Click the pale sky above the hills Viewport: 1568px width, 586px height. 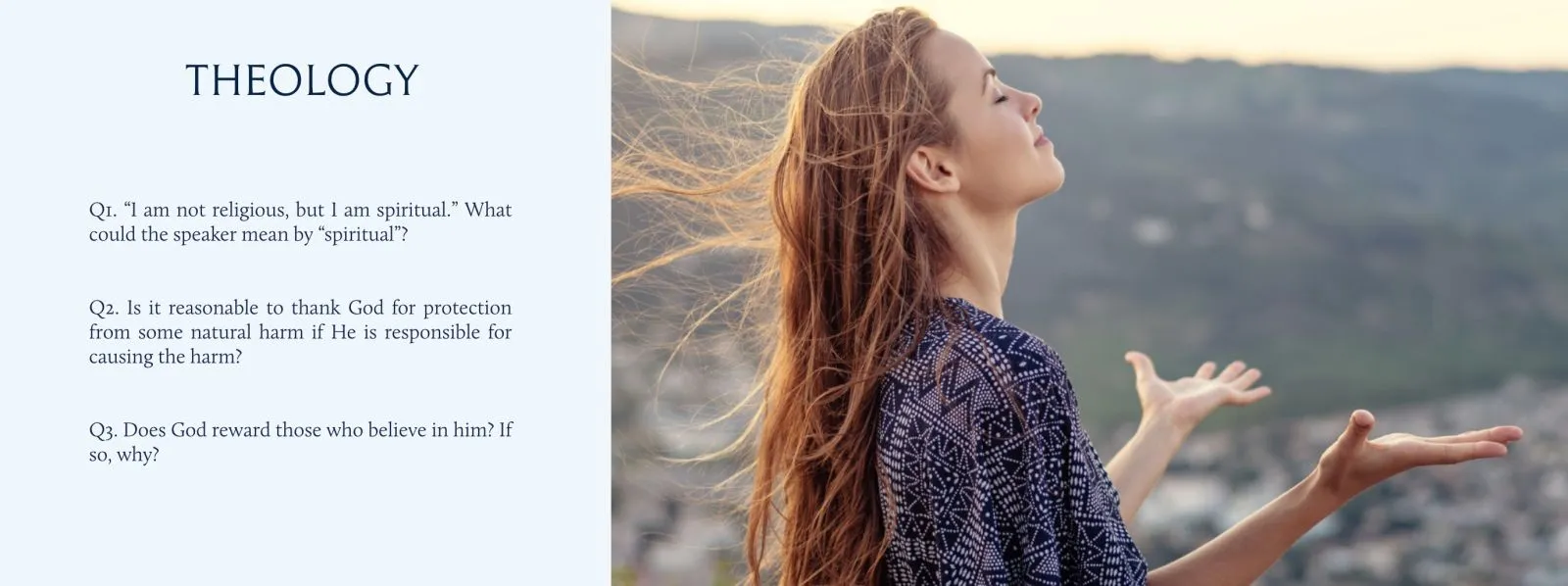[x=1274, y=27]
